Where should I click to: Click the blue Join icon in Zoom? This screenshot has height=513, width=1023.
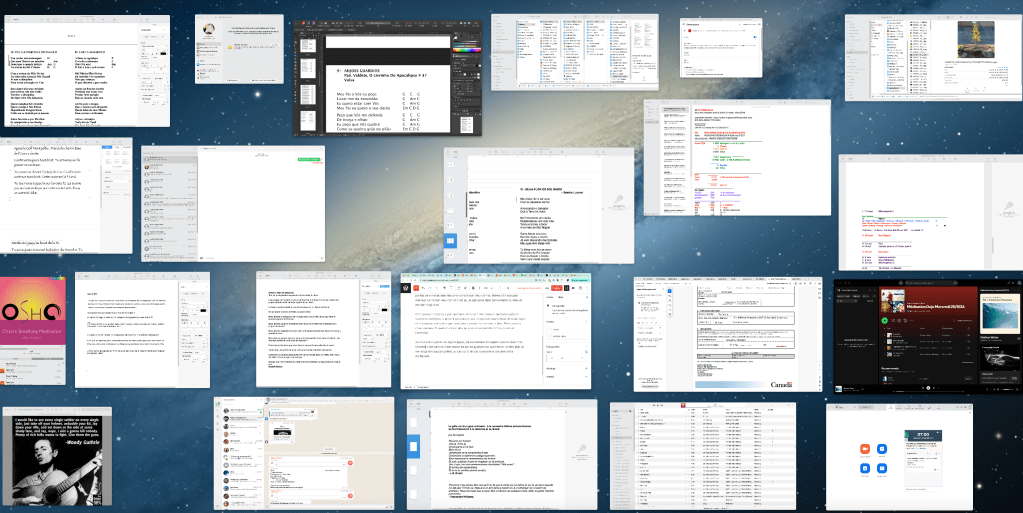pyautogui.click(x=882, y=451)
